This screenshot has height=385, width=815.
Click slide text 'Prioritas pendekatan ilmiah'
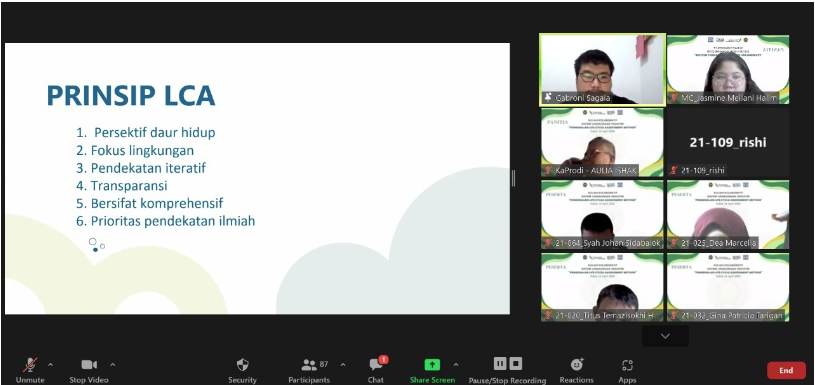(x=173, y=221)
